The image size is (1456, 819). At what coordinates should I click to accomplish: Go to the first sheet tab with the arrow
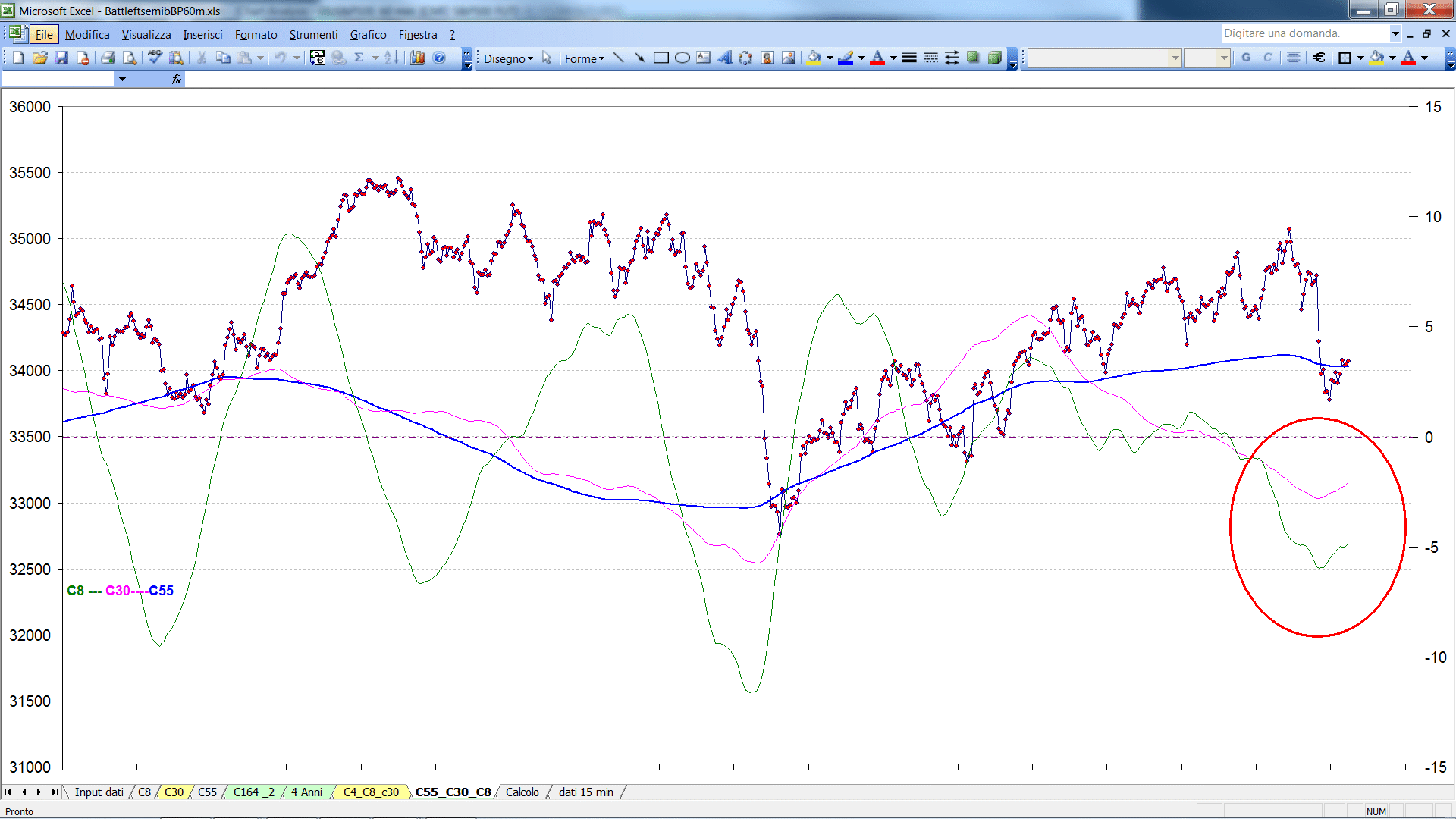click(8, 792)
